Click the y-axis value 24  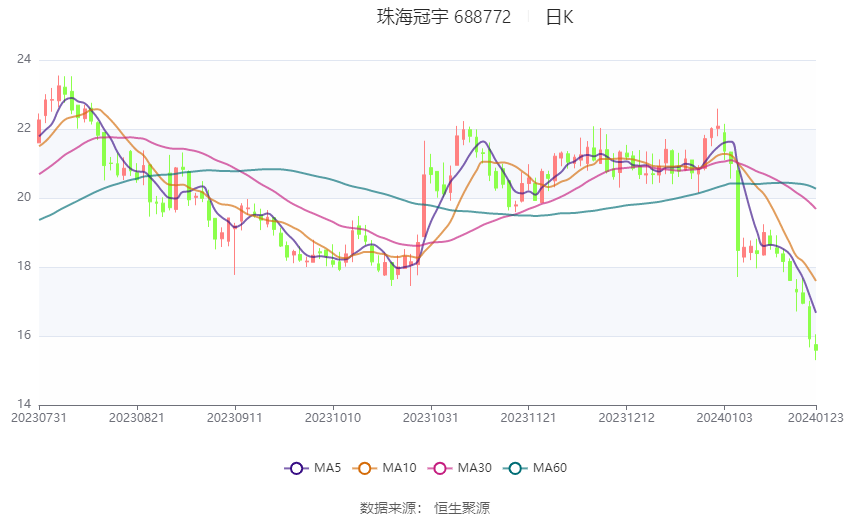(24, 59)
